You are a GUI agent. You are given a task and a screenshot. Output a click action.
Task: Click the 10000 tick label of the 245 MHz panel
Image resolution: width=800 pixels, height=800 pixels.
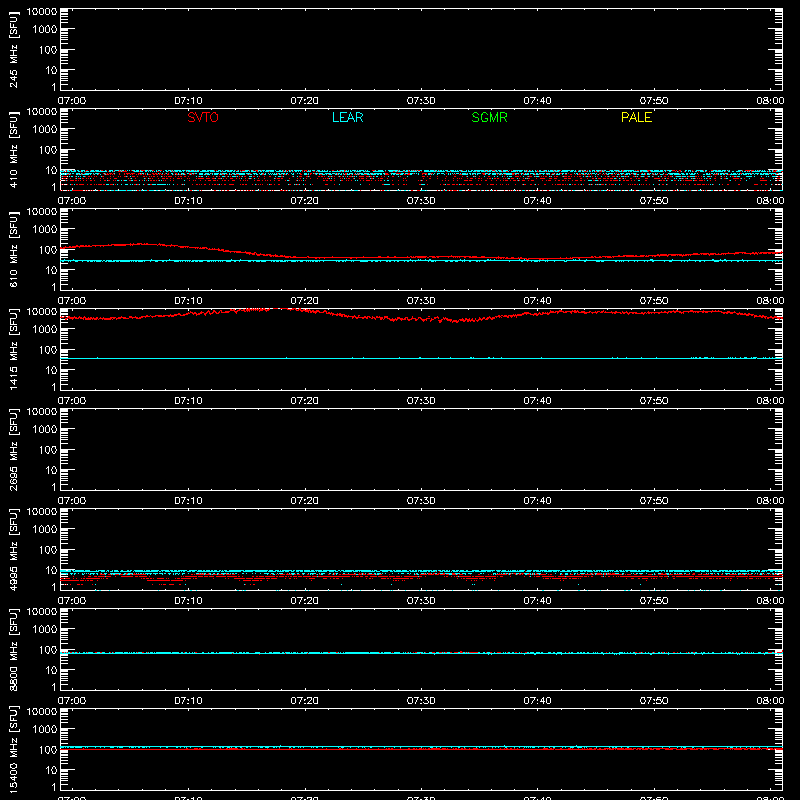pos(42,12)
